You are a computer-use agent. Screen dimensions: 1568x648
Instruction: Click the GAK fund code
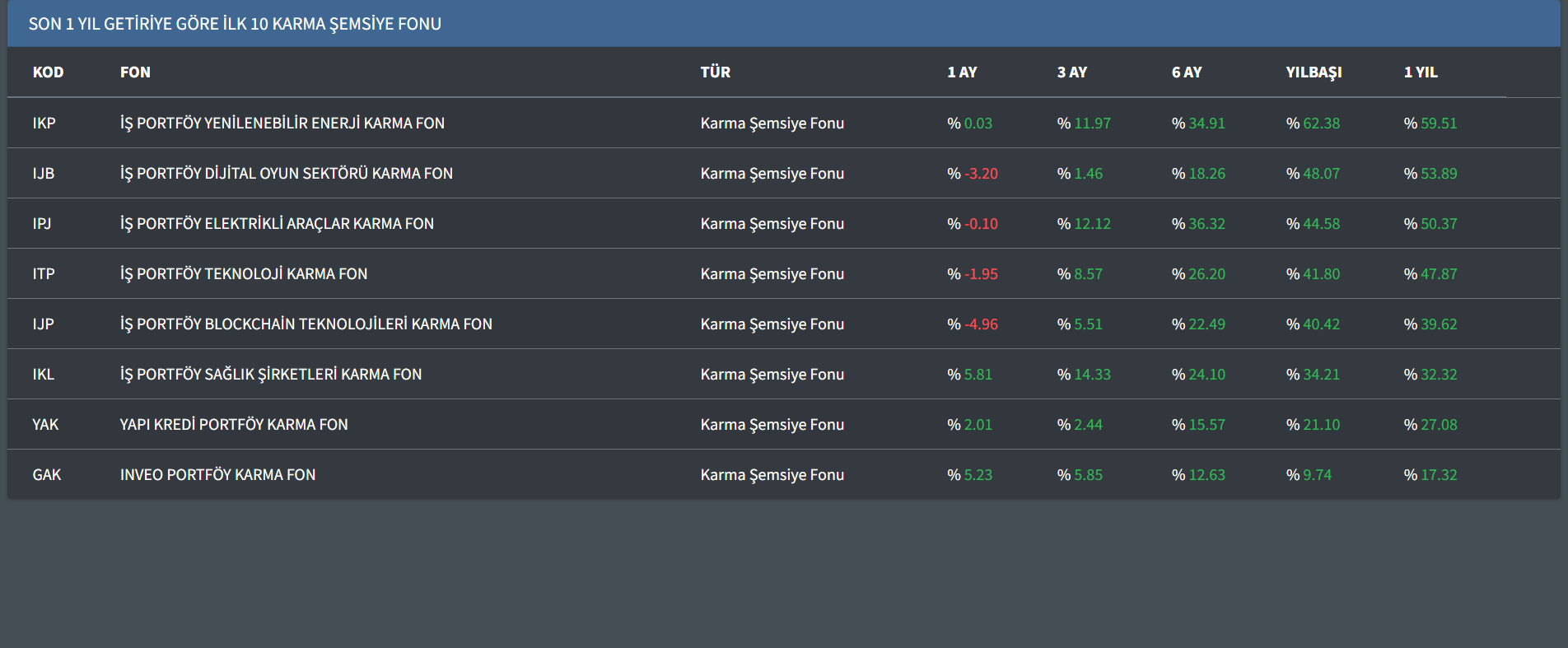point(46,475)
